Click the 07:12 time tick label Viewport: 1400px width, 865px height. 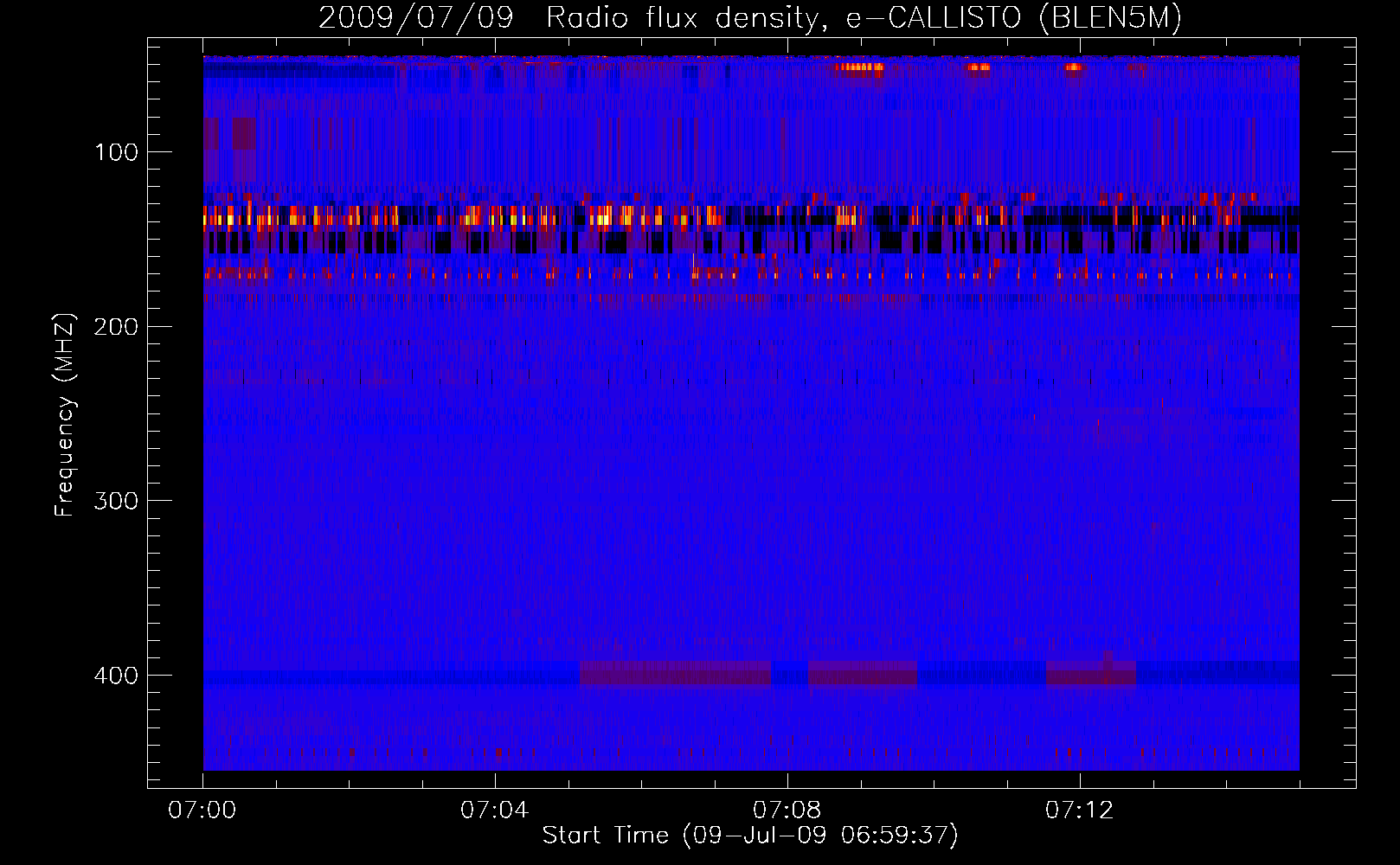(1079, 811)
